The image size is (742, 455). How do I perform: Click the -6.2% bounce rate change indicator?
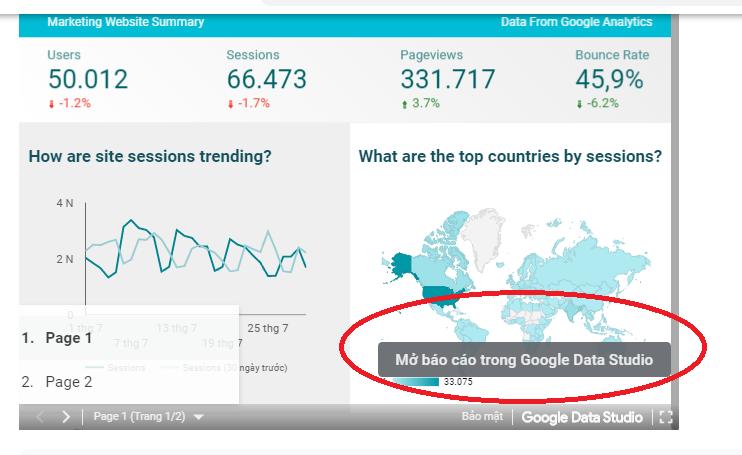pos(597,103)
